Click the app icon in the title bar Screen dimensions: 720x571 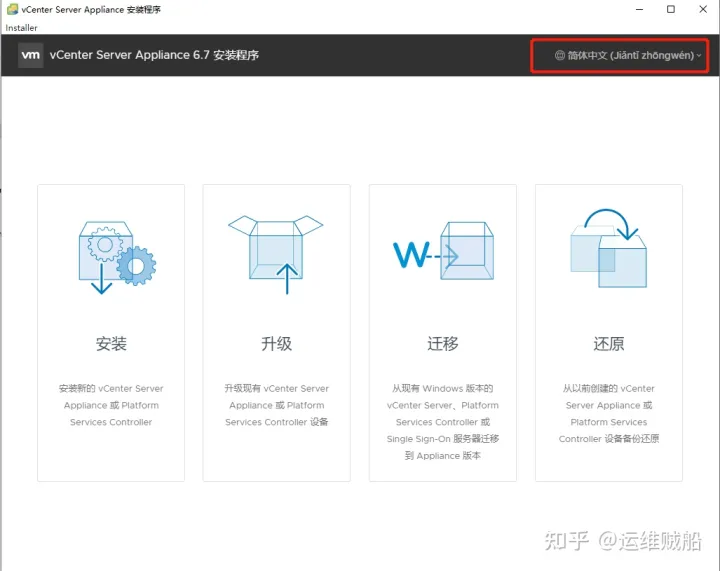coord(12,9)
